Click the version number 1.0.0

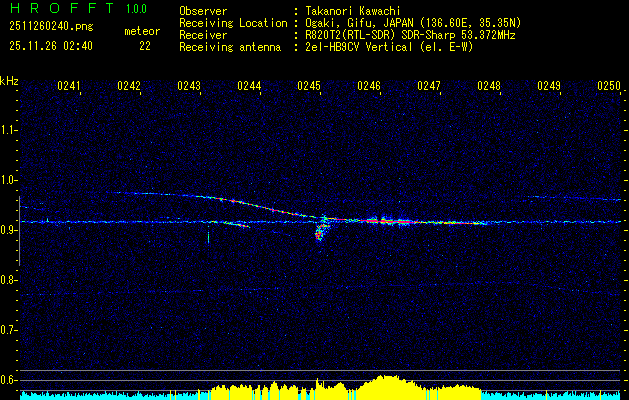coord(136,9)
